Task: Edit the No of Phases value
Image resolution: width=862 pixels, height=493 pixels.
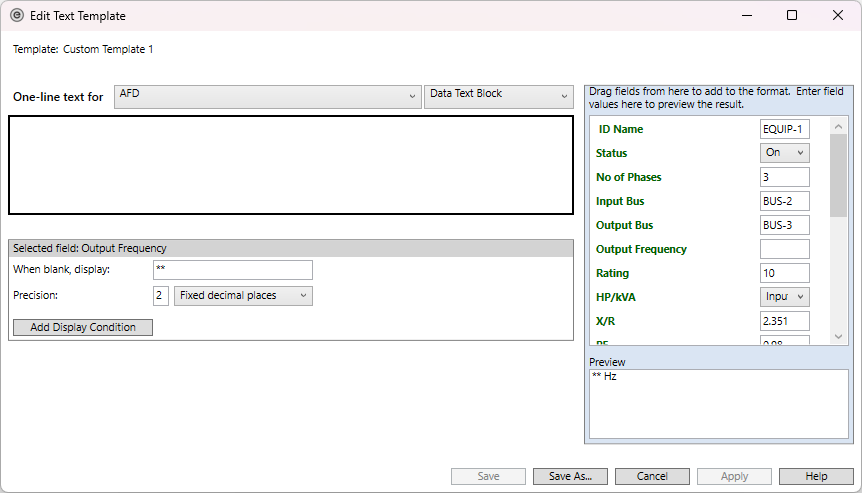Action: 784,177
